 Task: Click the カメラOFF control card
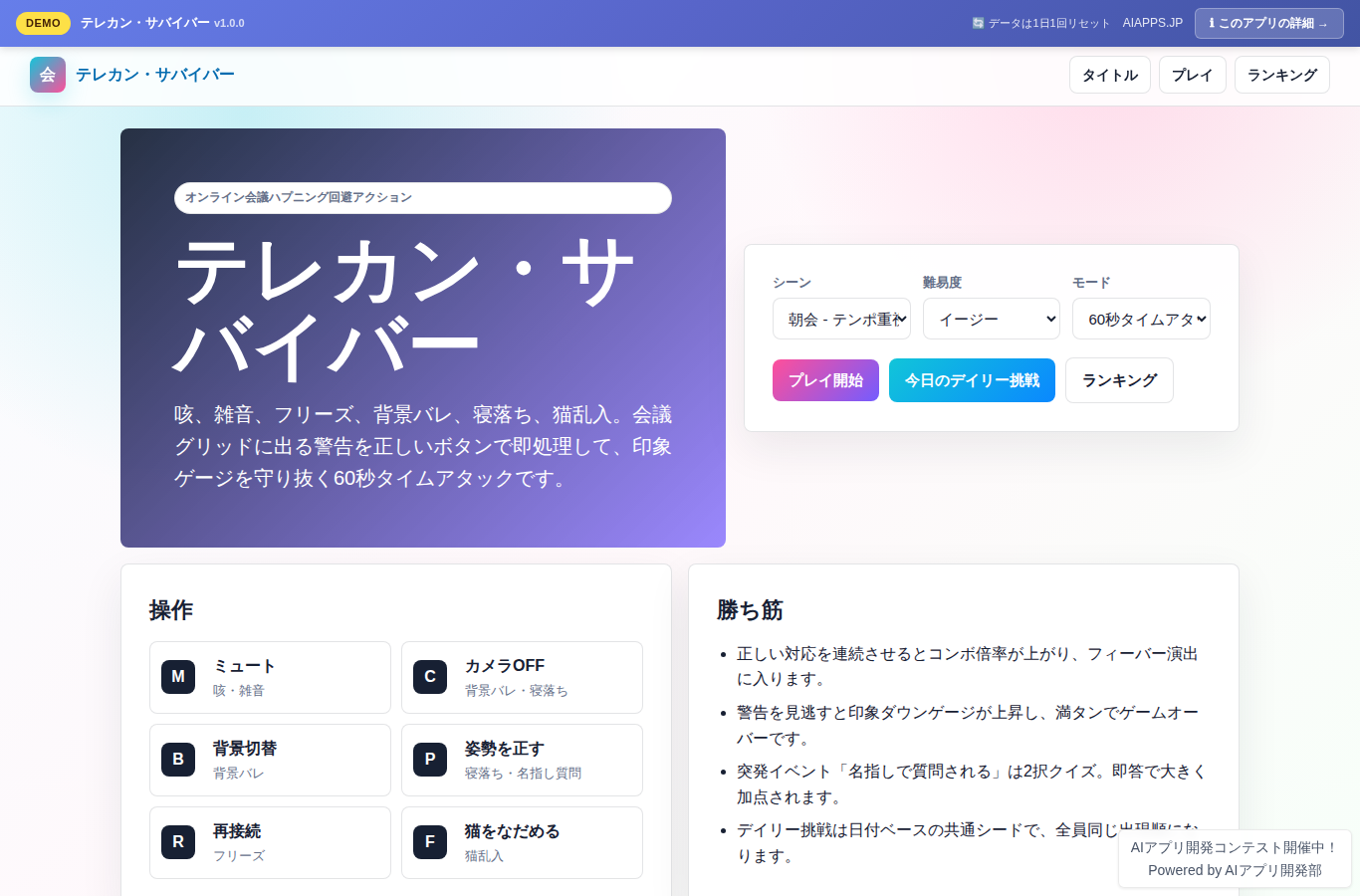click(x=522, y=677)
